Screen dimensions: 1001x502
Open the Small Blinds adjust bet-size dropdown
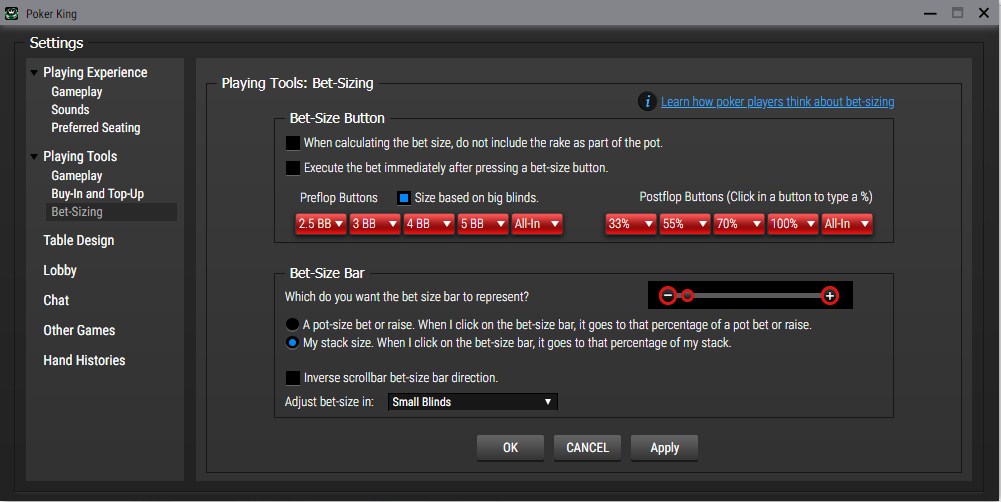coord(472,402)
